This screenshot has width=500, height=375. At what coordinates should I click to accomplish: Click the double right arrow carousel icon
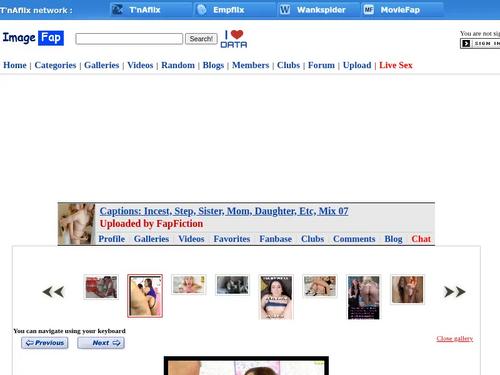[455, 292]
